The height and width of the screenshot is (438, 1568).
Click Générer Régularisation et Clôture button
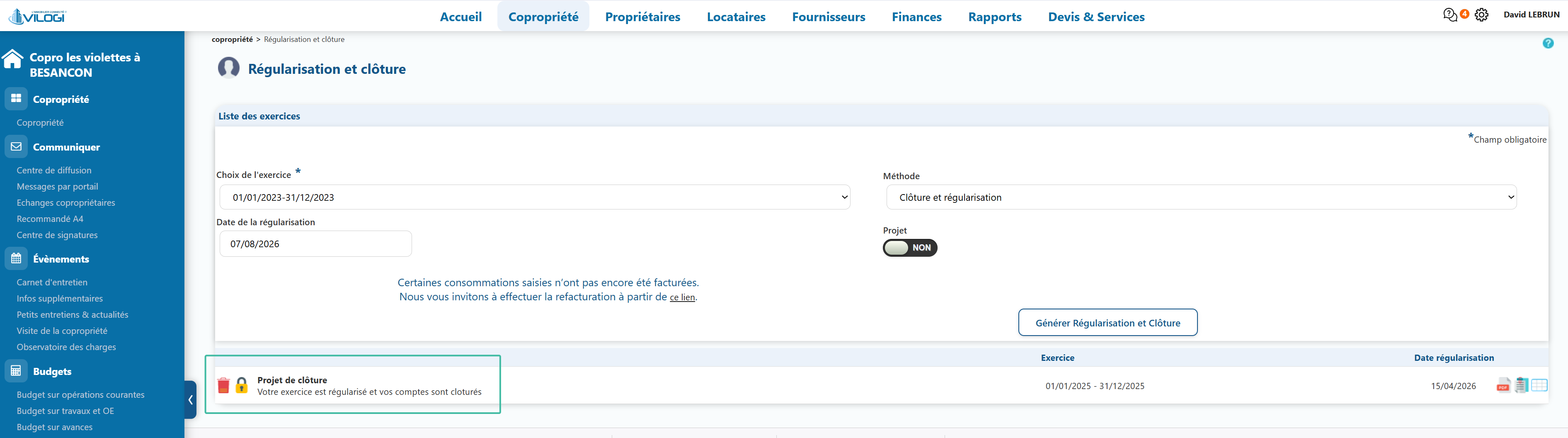pyautogui.click(x=1108, y=322)
